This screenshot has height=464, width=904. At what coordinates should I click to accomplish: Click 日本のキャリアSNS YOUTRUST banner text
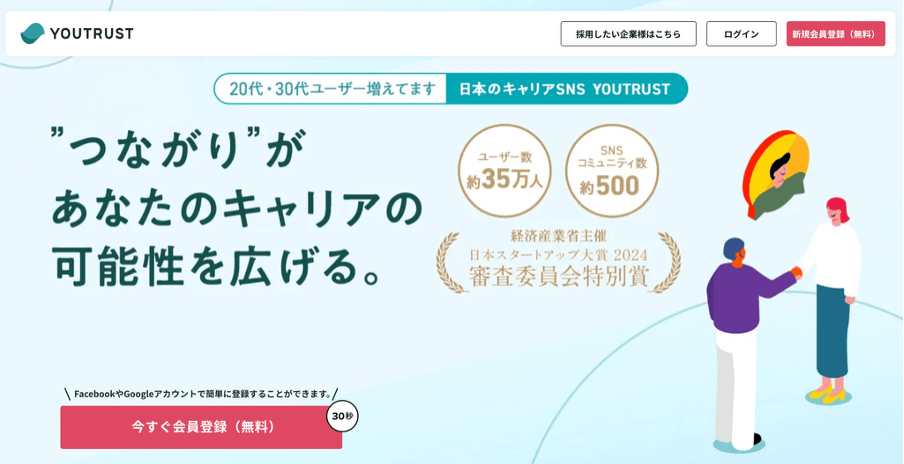[564, 89]
